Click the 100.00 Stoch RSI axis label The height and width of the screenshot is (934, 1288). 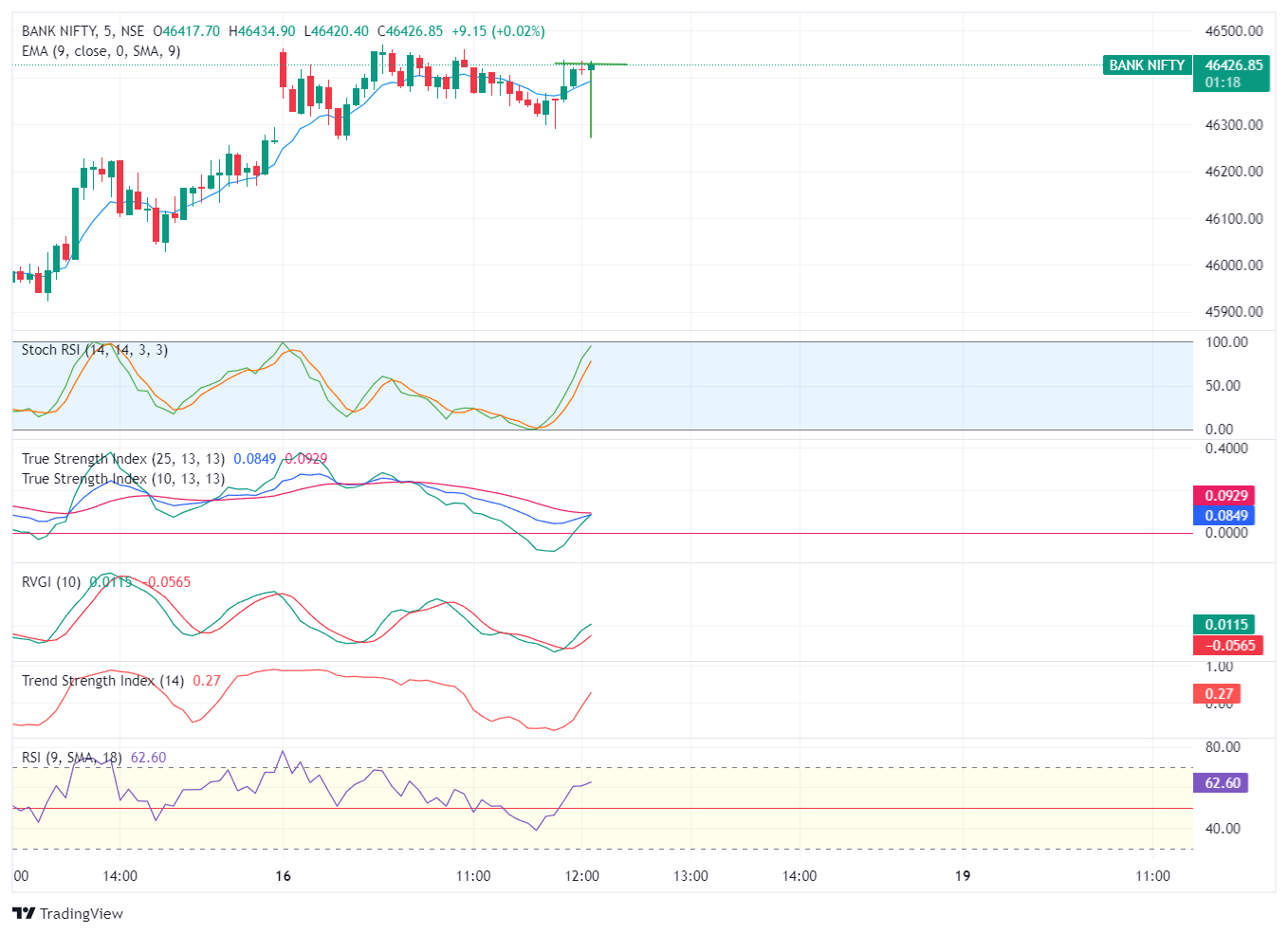[x=1226, y=342]
